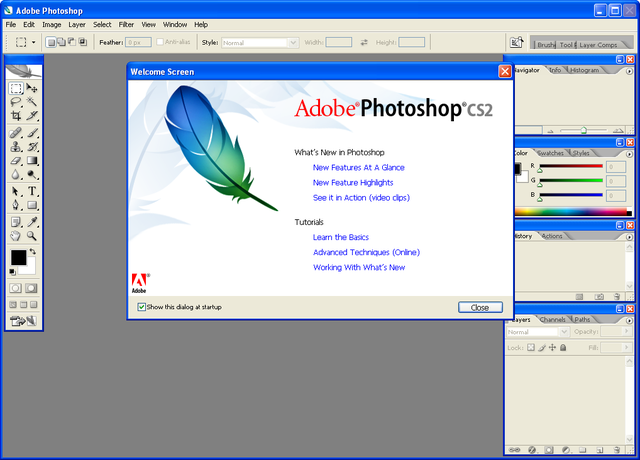The width and height of the screenshot is (640, 460).
Task: Select the Slice tool
Action: [x=32, y=116]
